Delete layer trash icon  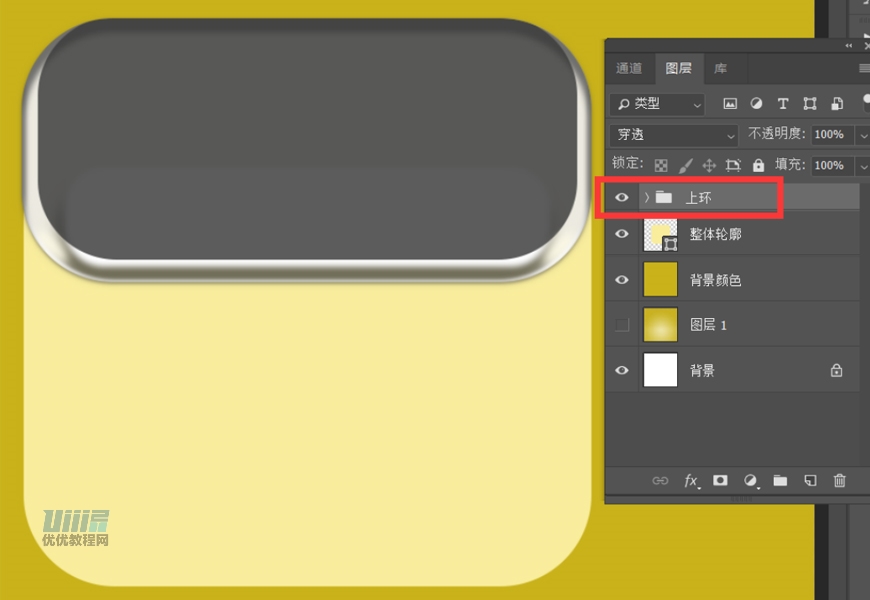839,481
